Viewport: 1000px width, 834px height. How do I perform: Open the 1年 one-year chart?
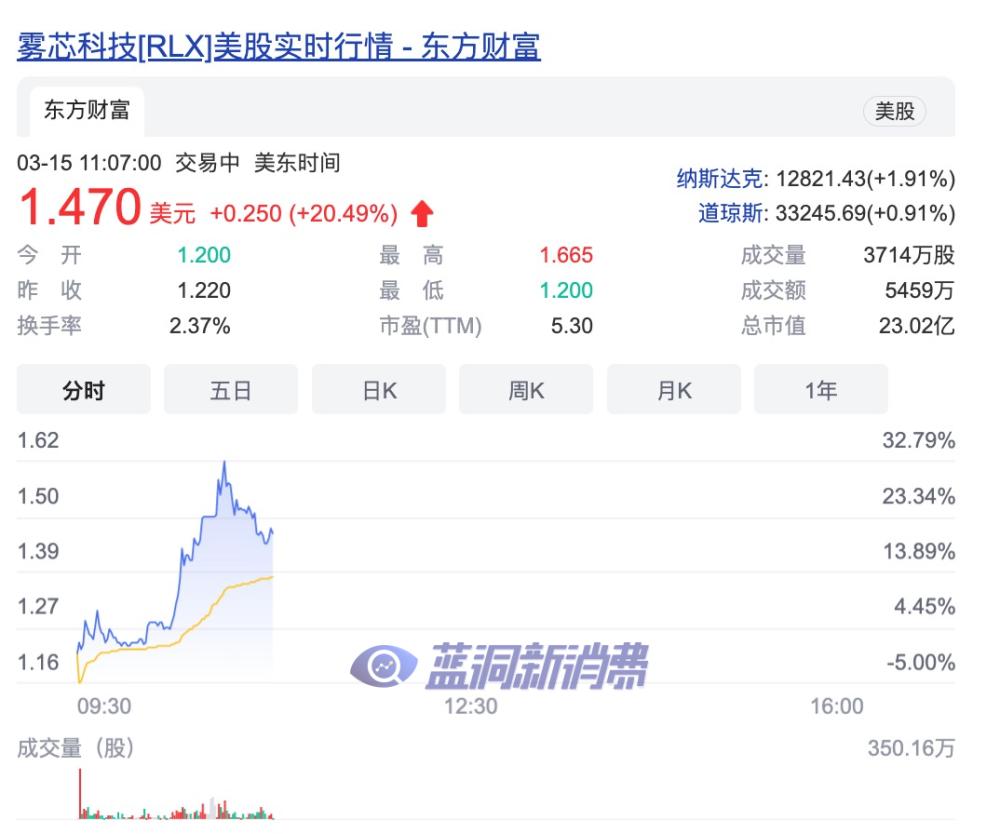820,390
